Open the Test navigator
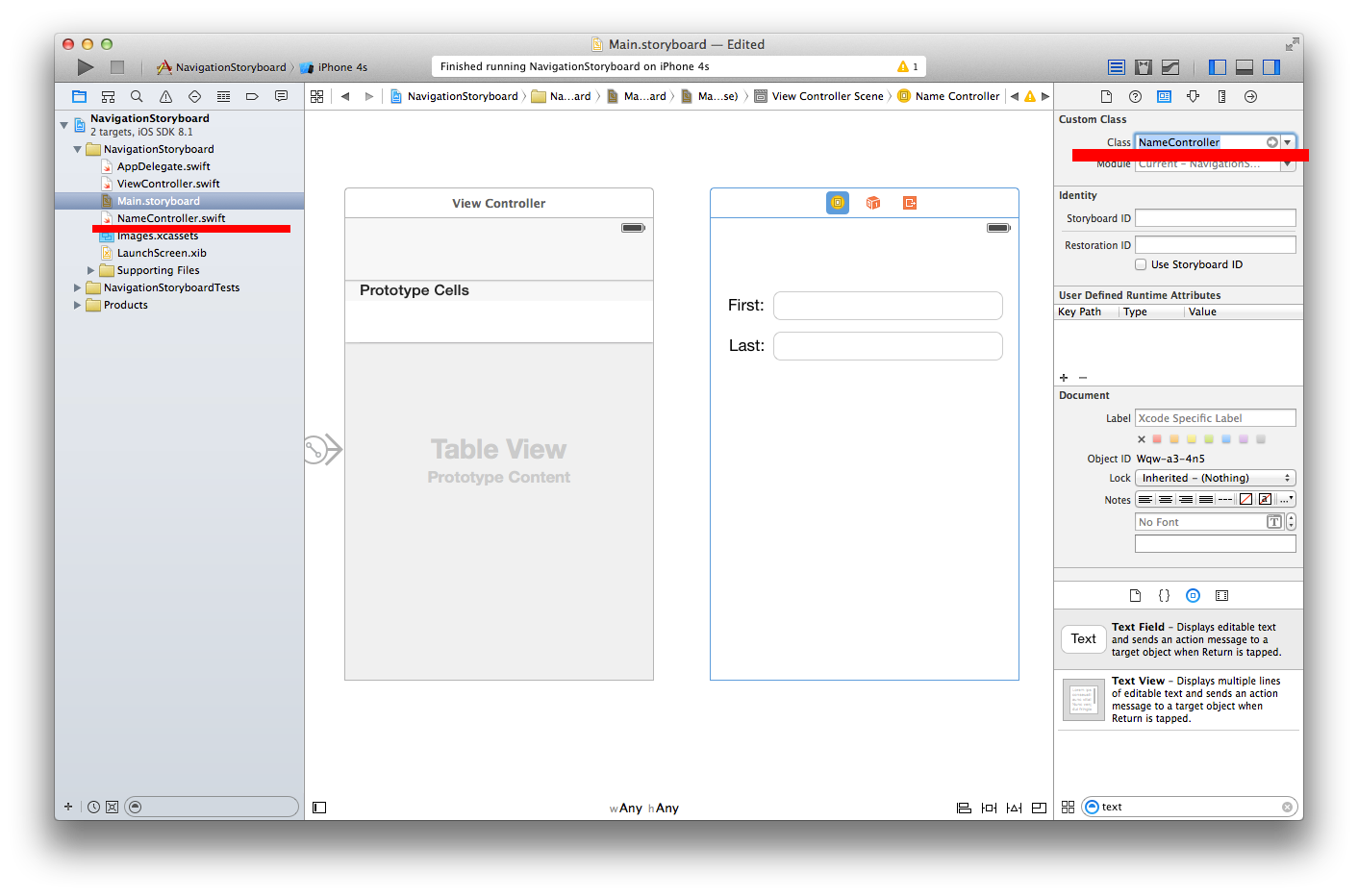This screenshot has height=896, width=1358. click(x=194, y=96)
